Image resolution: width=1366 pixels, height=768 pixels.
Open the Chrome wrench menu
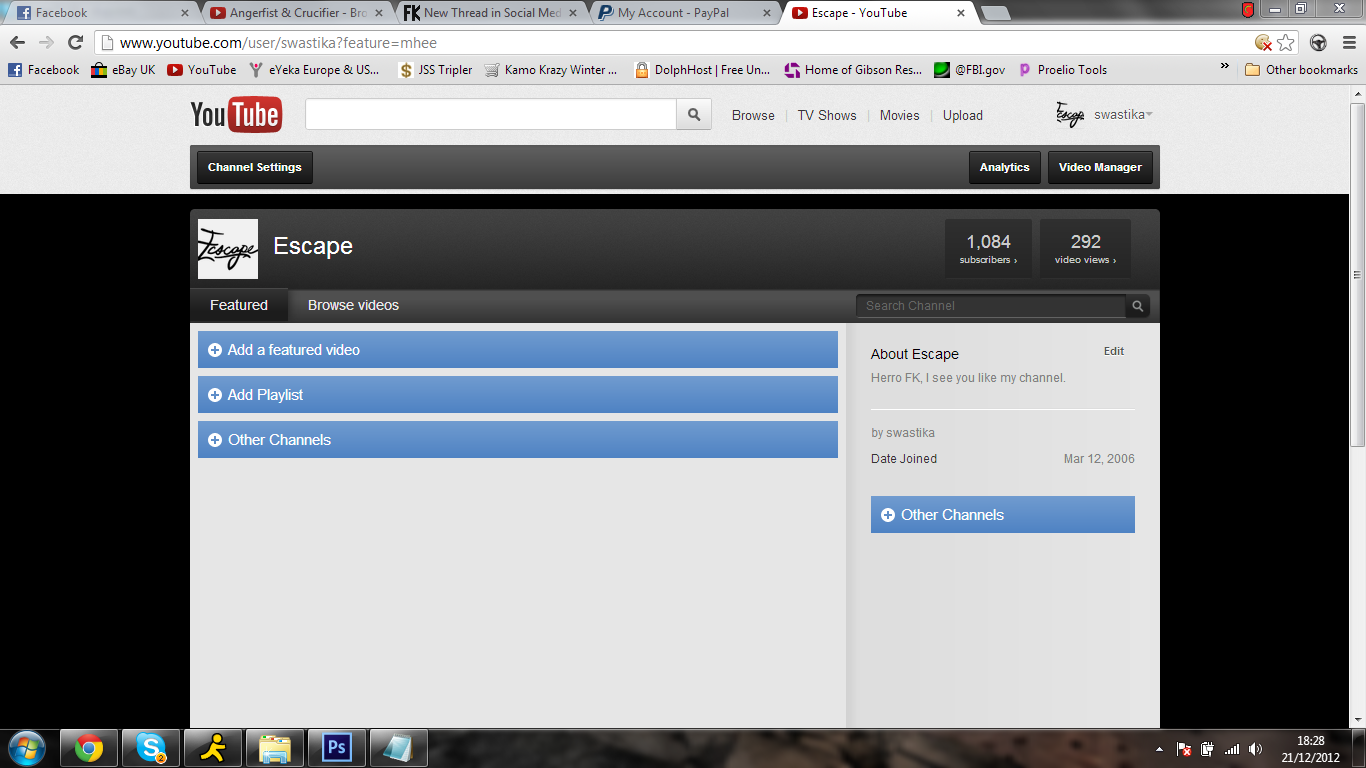tap(1347, 43)
